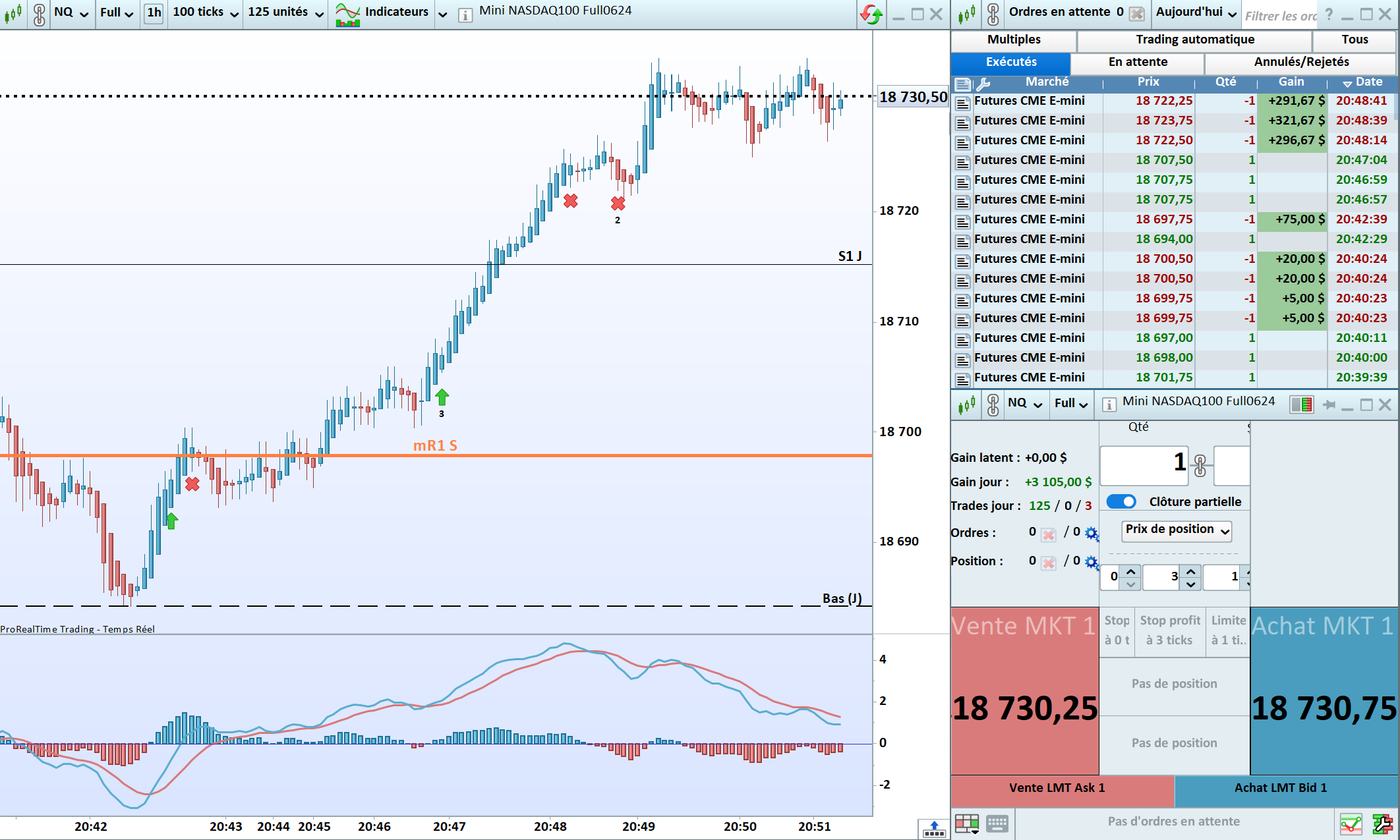Switch to the En attente tab
The width and height of the screenshot is (1400, 840).
coord(1138,62)
